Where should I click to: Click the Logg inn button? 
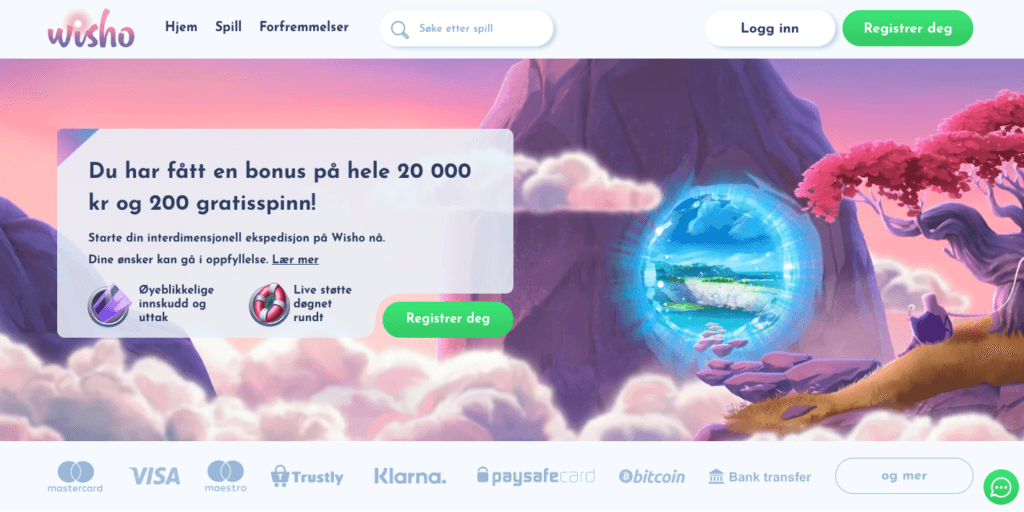pos(769,28)
